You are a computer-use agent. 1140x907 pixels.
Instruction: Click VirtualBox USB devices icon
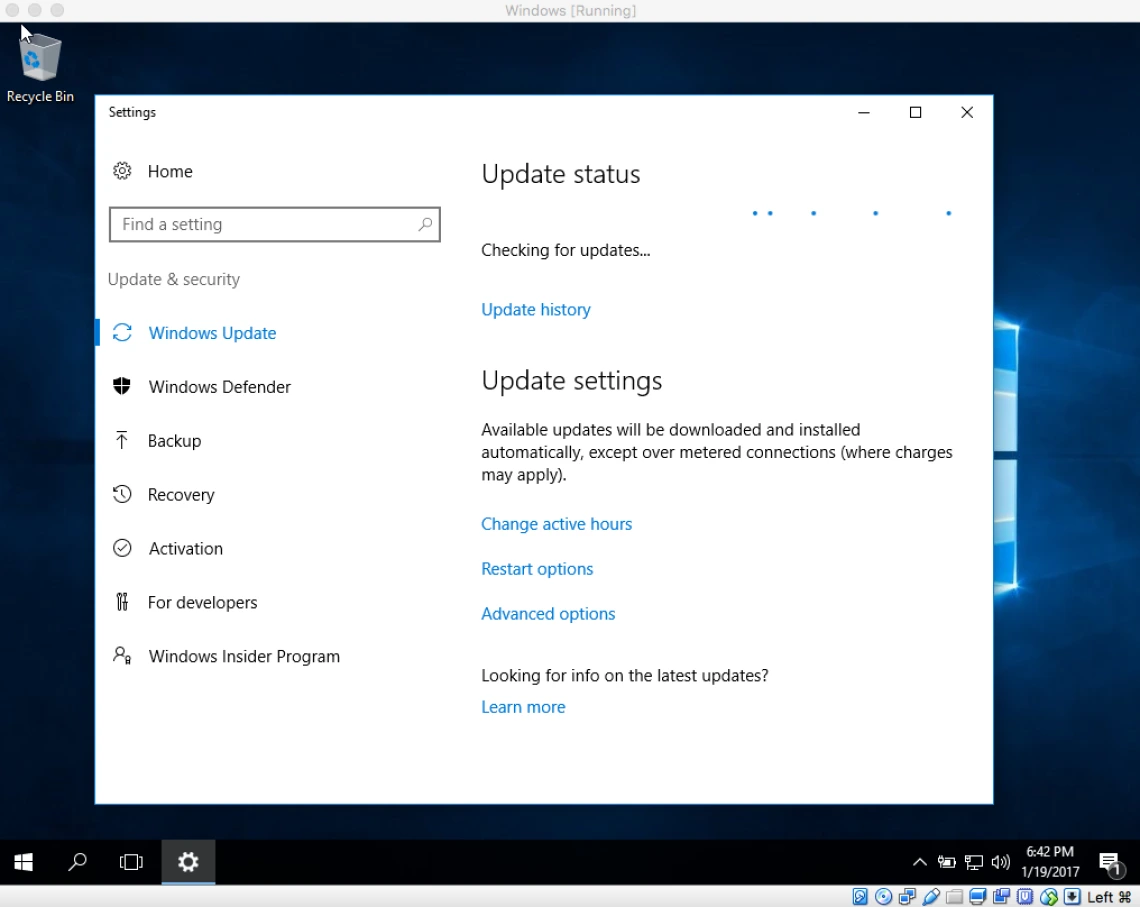point(931,897)
